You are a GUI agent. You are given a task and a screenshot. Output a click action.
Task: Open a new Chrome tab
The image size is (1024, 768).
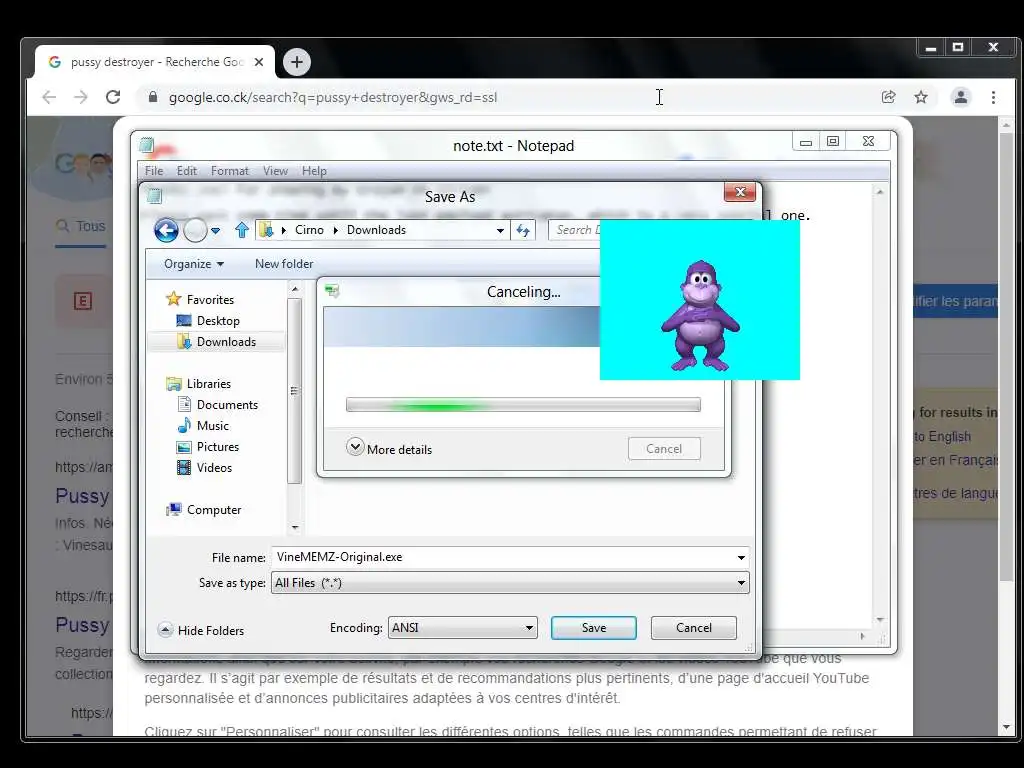tap(296, 62)
